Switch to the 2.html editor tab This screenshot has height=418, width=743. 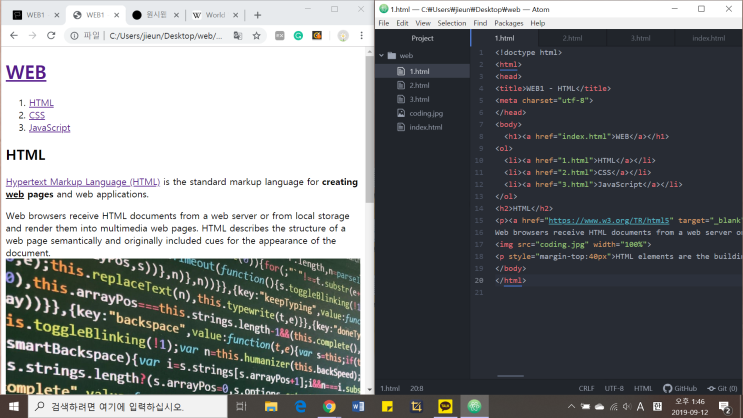(572, 38)
